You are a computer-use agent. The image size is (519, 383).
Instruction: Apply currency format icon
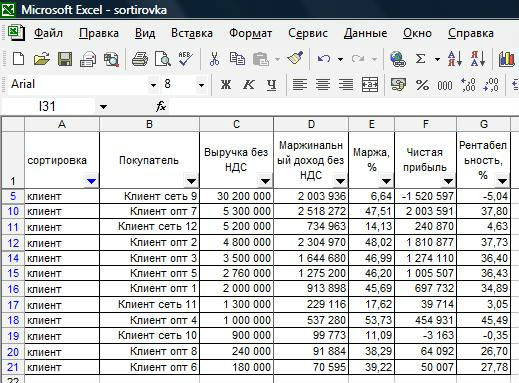(x=398, y=84)
